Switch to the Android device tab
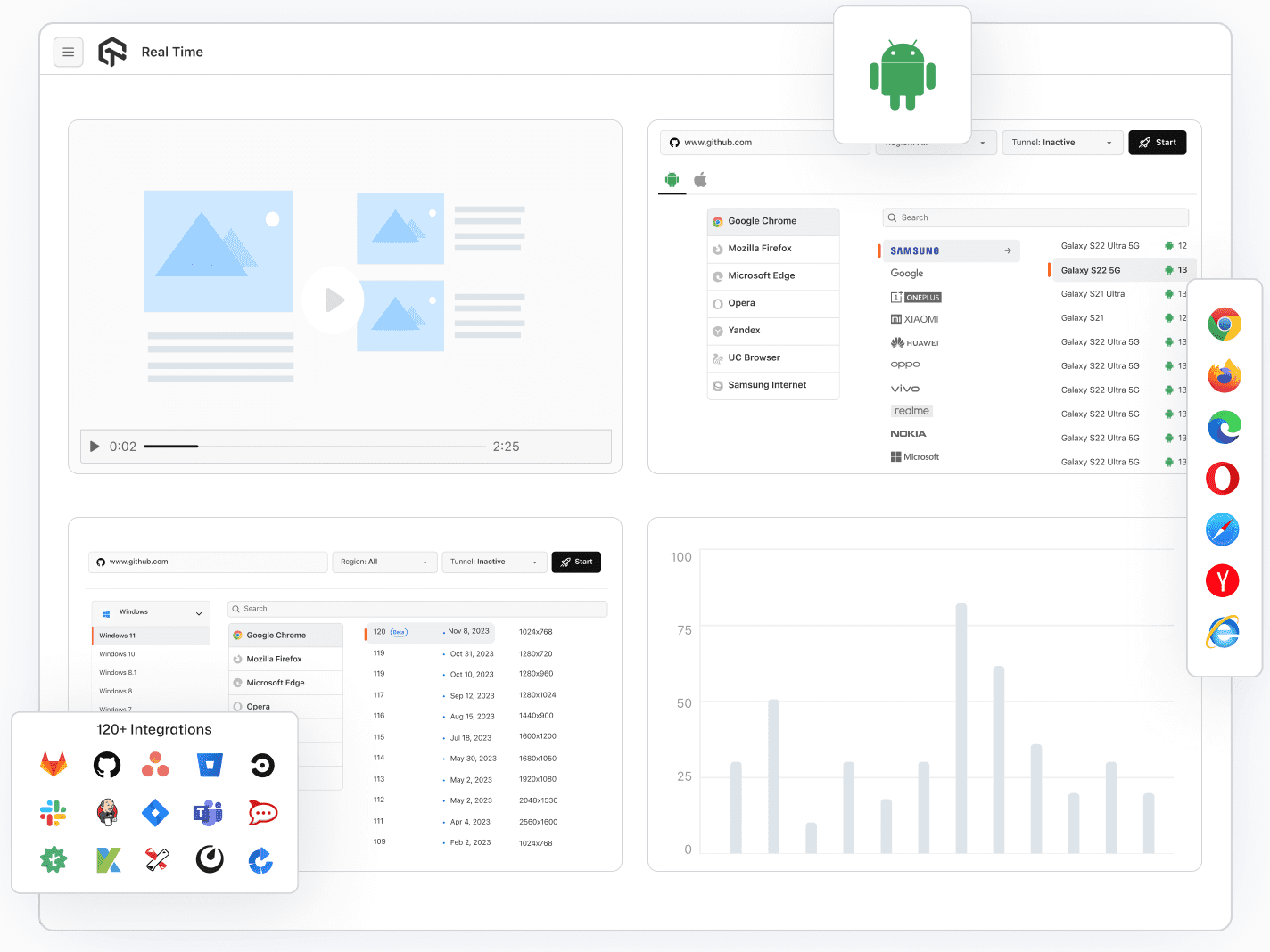The height and width of the screenshot is (952, 1270). point(672,179)
